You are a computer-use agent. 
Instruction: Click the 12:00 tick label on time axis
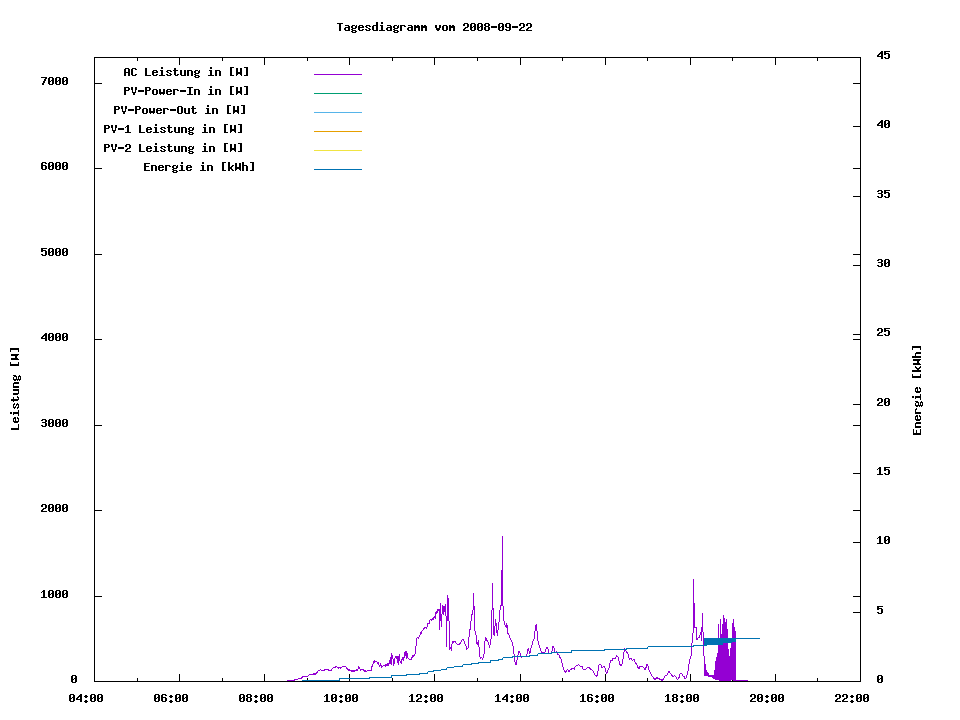[x=427, y=698]
